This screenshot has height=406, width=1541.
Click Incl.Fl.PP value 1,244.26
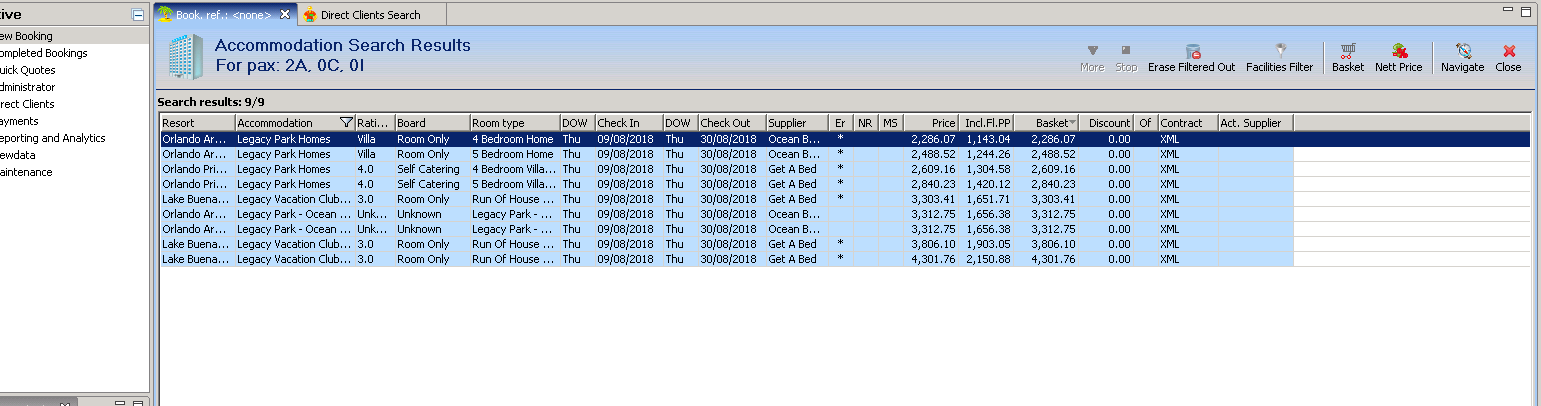click(x=988, y=154)
